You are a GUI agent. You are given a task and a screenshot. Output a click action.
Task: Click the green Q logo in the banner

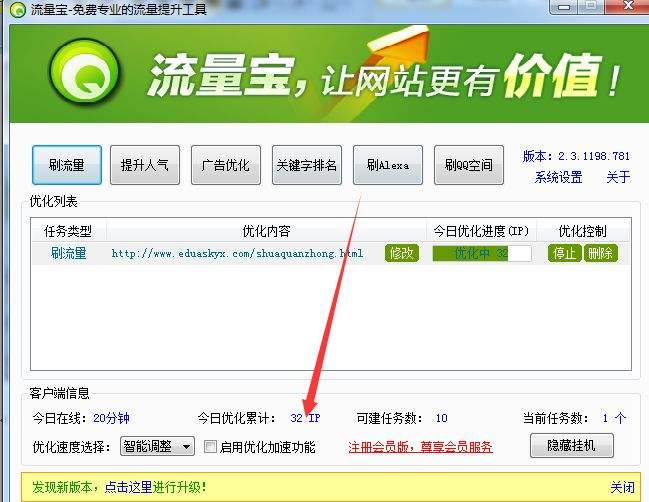(86, 72)
